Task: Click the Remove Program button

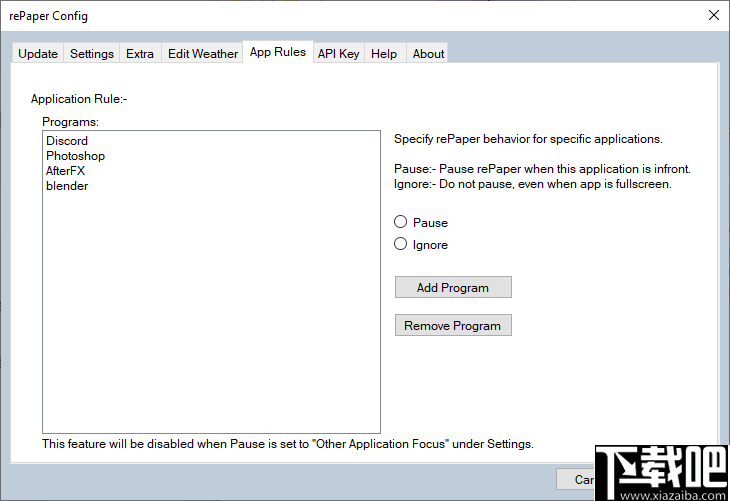Action: [x=453, y=325]
